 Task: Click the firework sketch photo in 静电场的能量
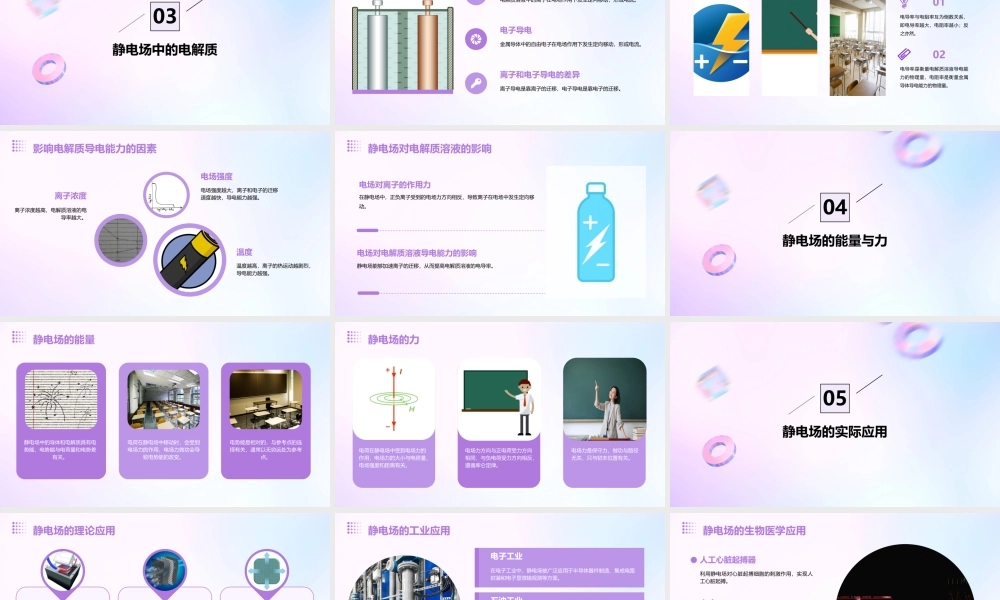tap(61, 399)
